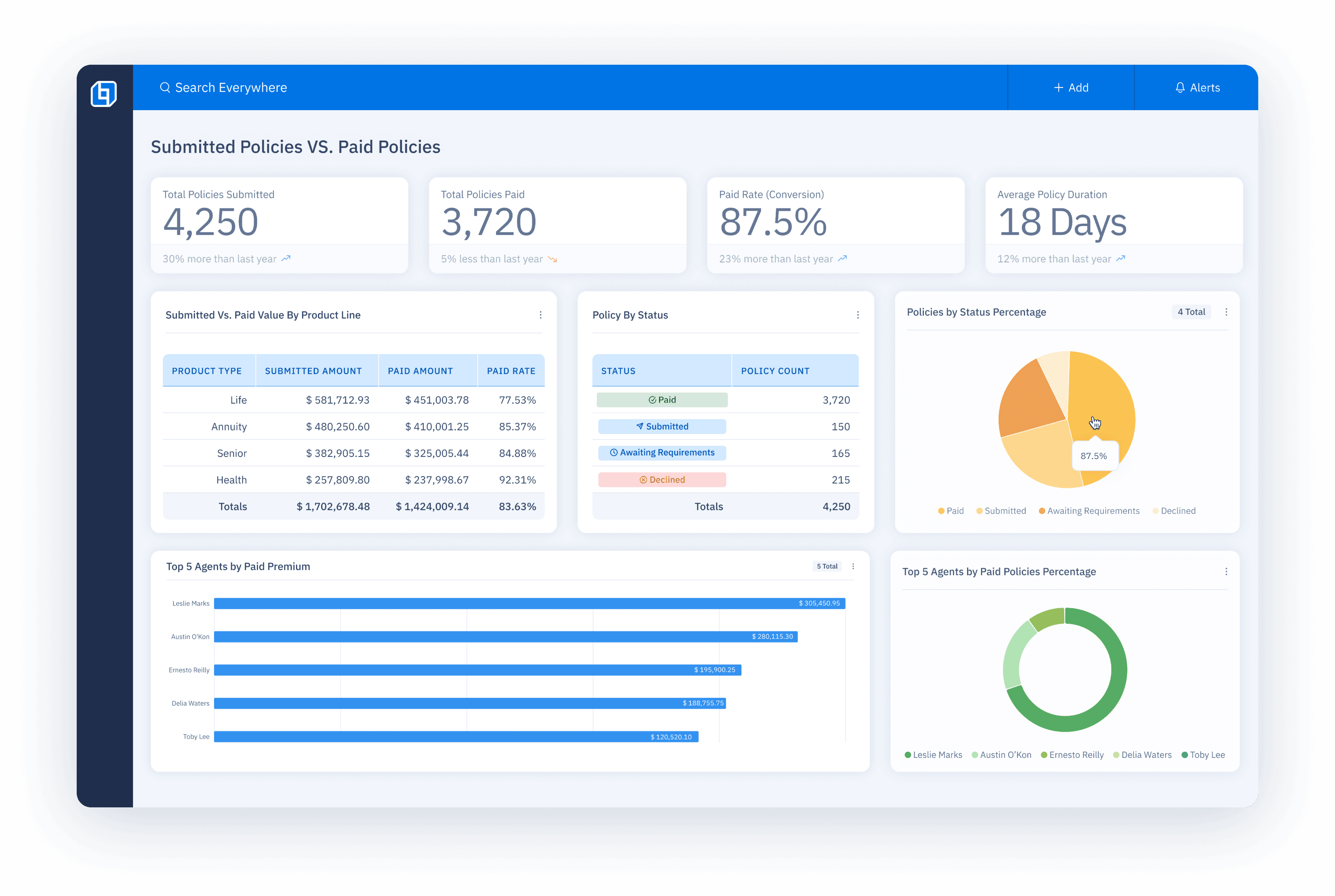This screenshot has width=1335, height=896.
Task: Sort by the PAID RATE column header
Action: coord(511,370)
